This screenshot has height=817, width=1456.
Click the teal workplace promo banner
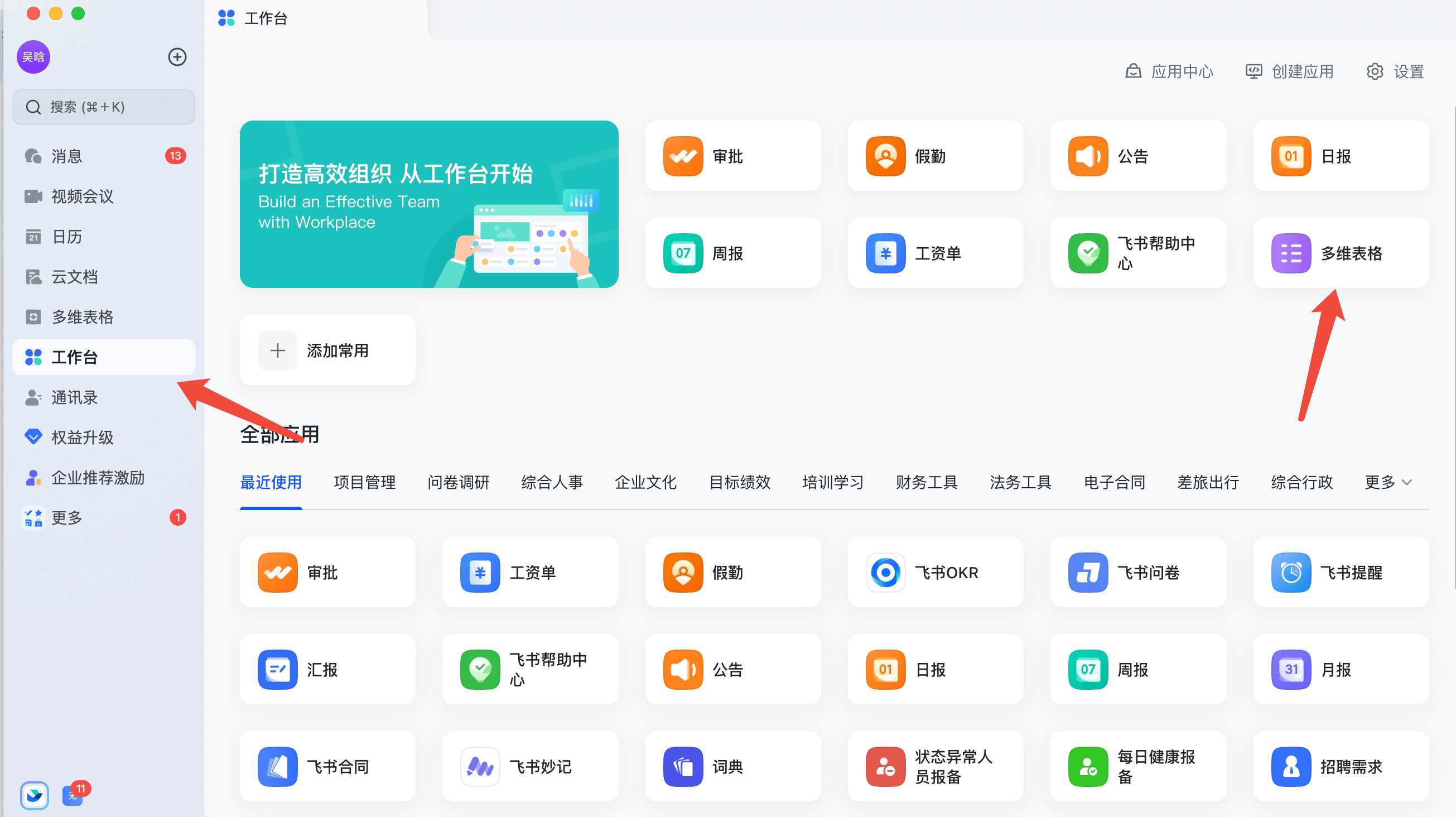429,204
